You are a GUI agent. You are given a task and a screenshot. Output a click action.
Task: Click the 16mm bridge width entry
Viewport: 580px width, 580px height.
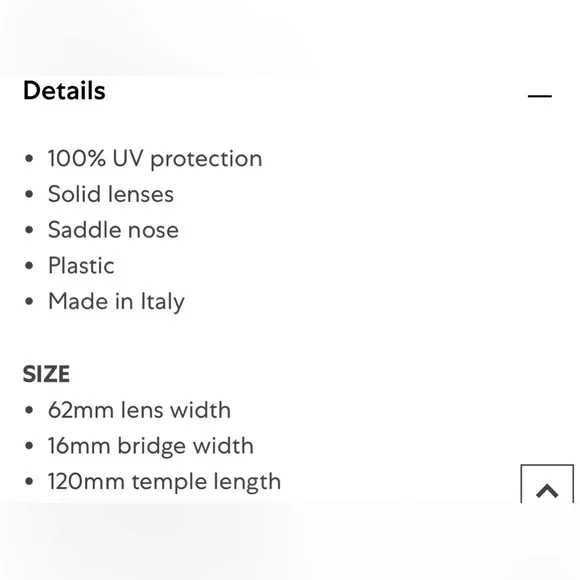[x=151, y=446]
